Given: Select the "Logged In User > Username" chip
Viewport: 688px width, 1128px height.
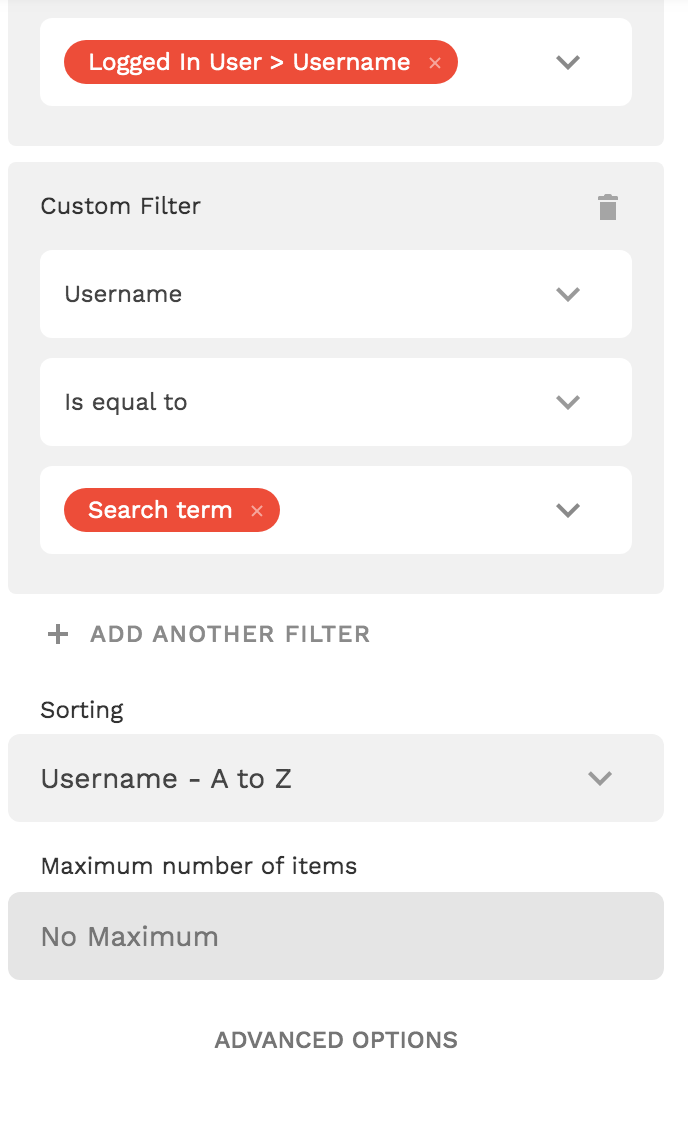Looking at the screenshot, I should coord(249,62).
